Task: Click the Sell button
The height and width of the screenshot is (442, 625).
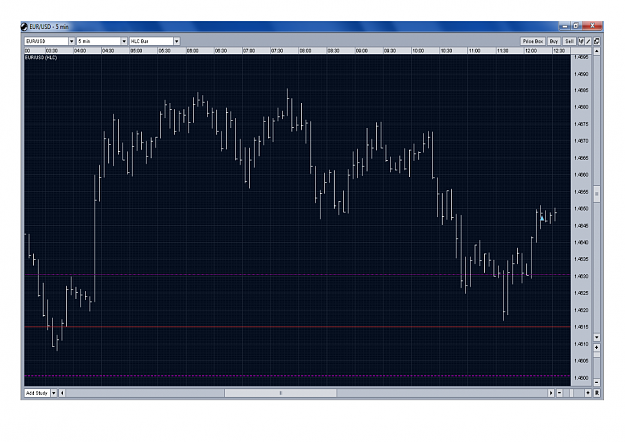Action: point(569,41)
